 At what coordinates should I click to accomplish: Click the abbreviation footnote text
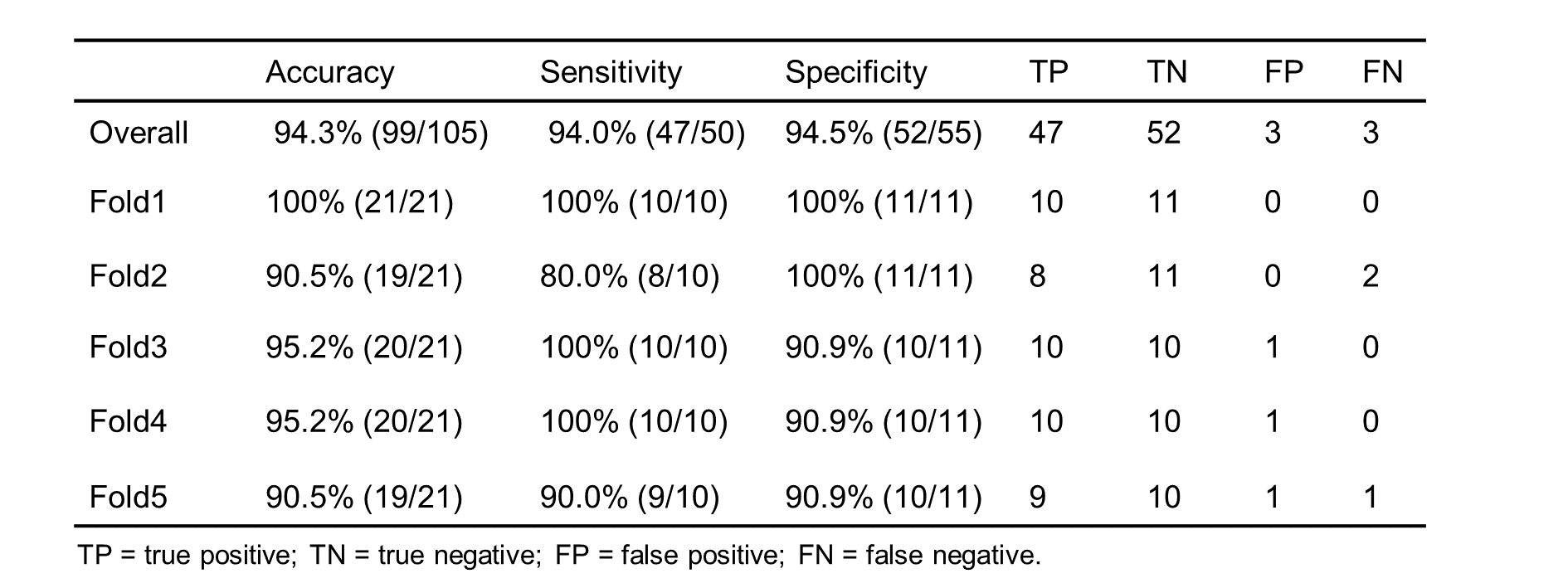pos(558,555)
